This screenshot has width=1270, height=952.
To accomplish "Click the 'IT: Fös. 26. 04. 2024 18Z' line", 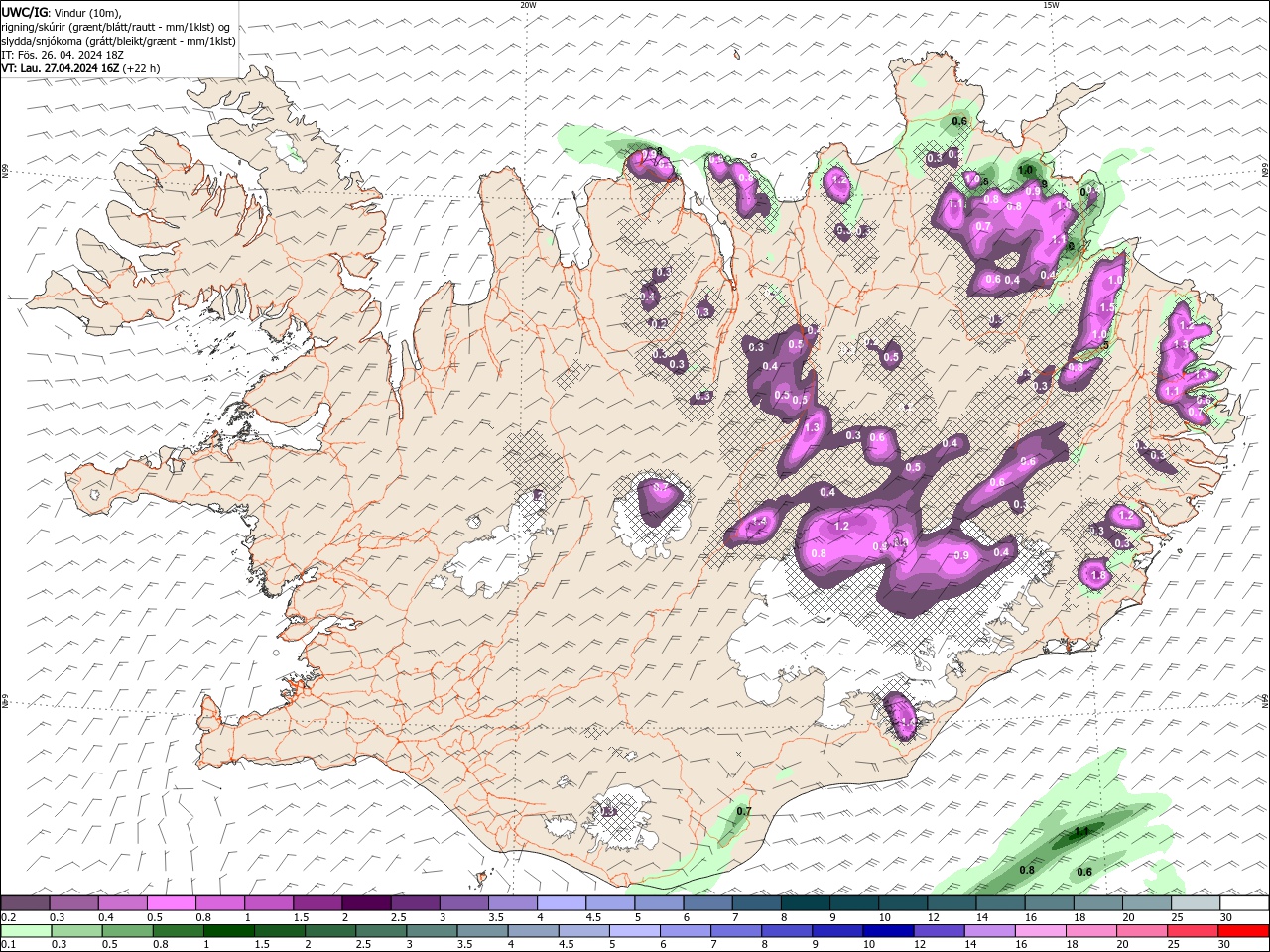I will pyautogui.click(x=62, y=55).
